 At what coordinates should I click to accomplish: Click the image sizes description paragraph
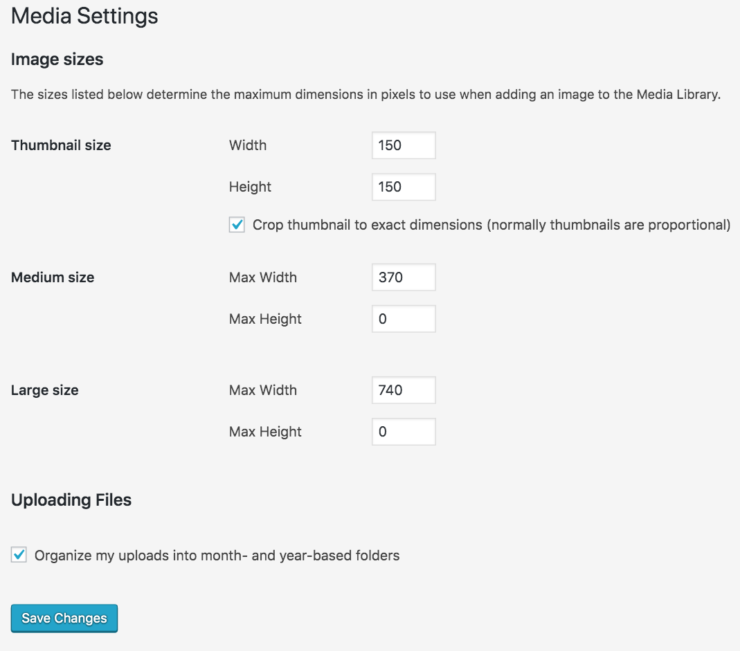[x=366, y=95]
